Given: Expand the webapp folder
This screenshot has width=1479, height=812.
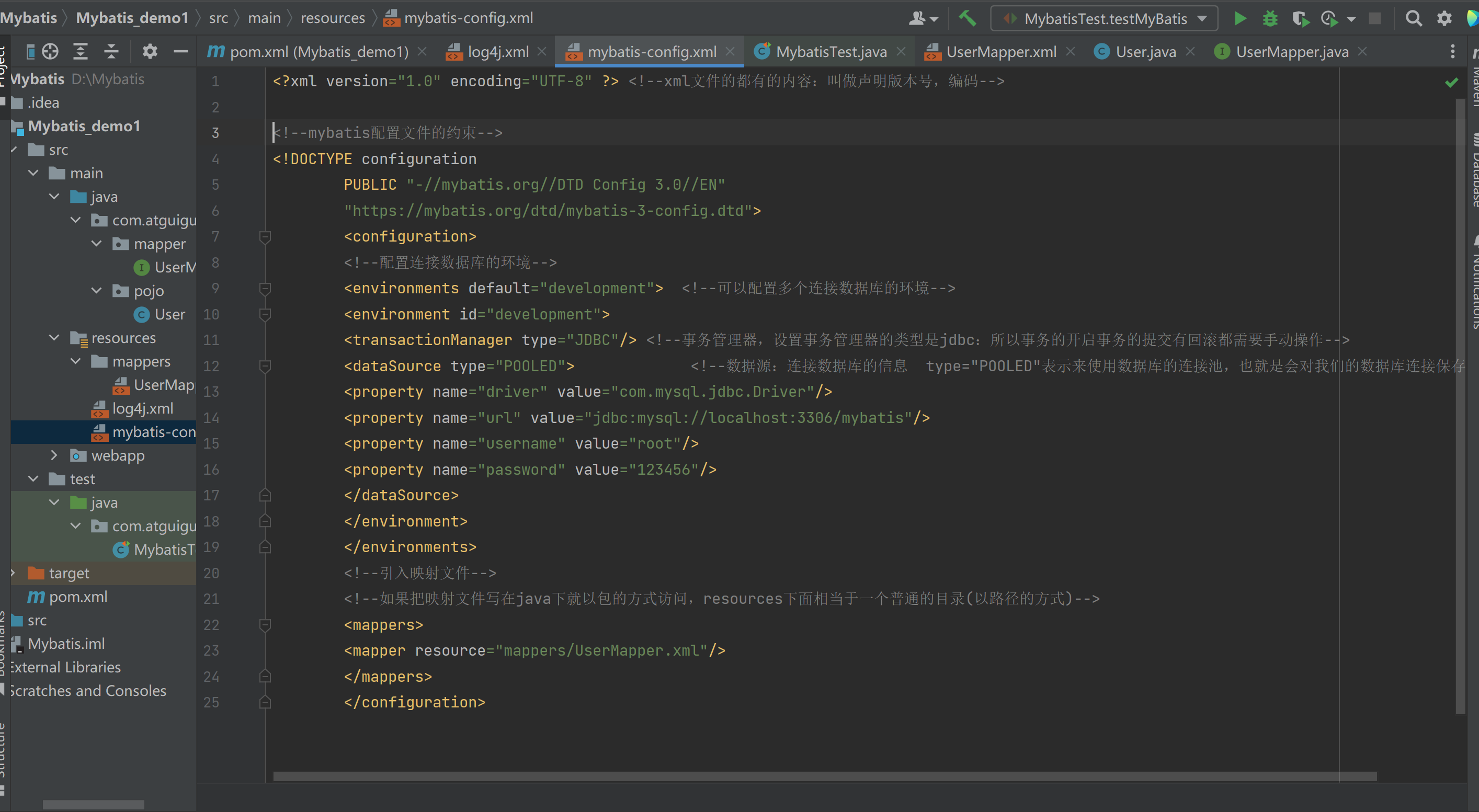Looking at the screenshot, I should pyautogui.click(x=54, y=455).
